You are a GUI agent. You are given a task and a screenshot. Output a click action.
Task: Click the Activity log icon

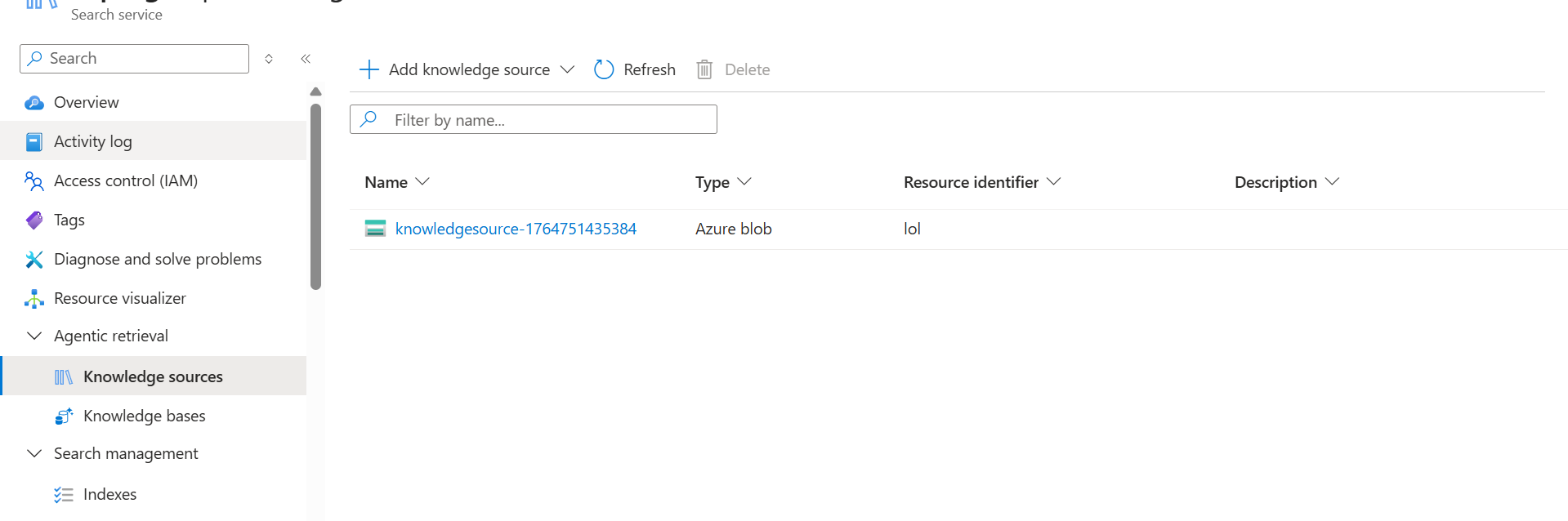tap(34, 142)
